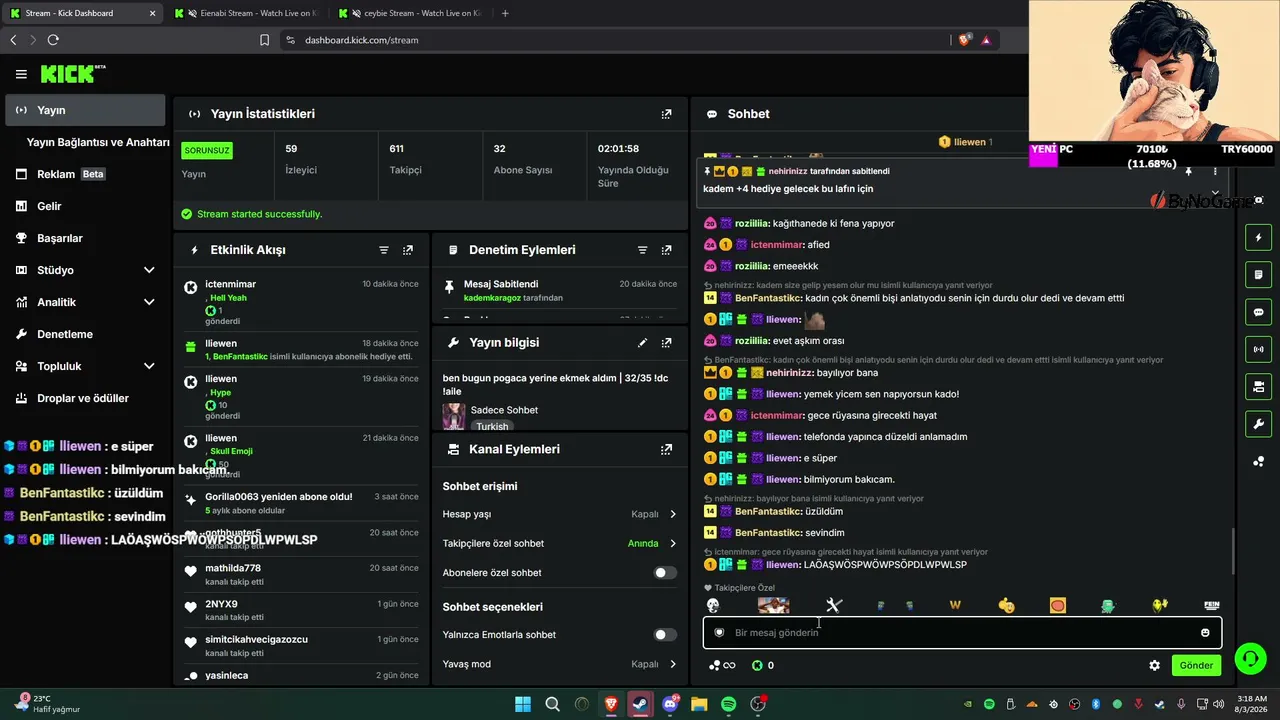Filter the Etkinlik Akışı feed
Screen dimensions: 1280x720
tap(384, 250)
